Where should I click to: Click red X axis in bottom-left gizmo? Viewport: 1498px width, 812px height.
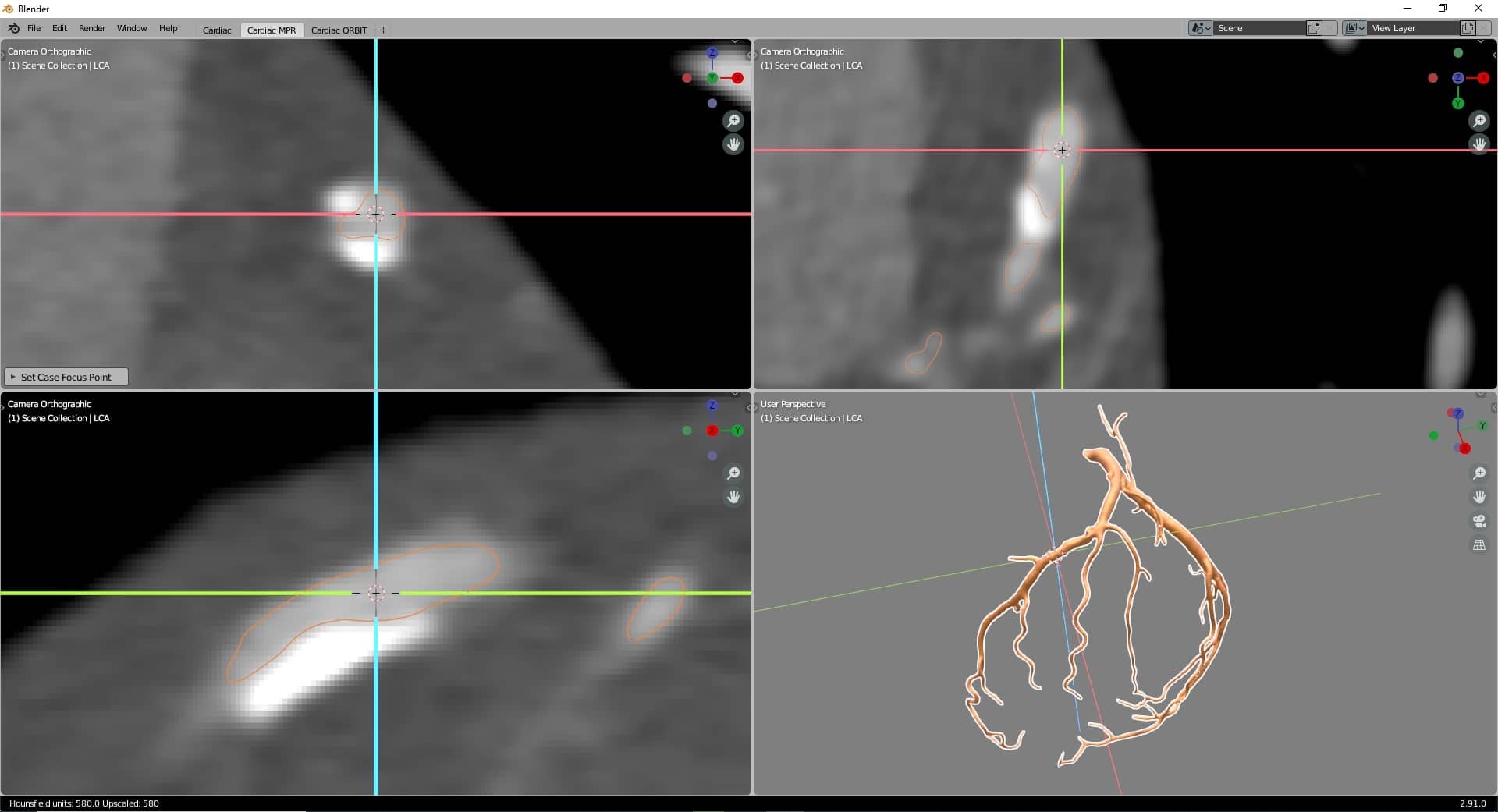coord(712,431)
